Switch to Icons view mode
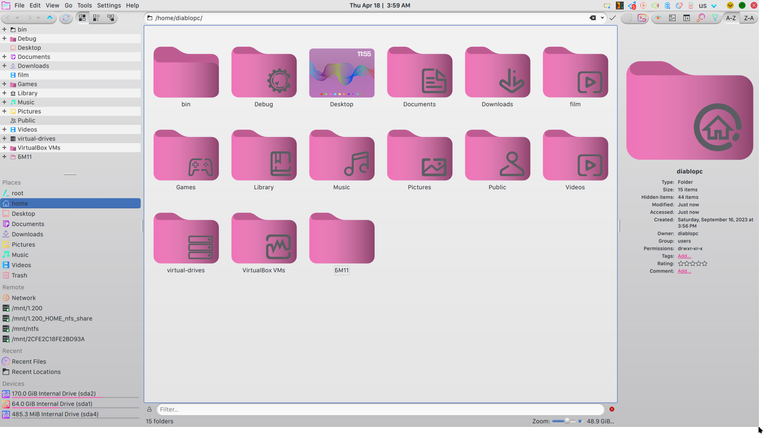Viewport: 770px width, 438px height. 82,18
